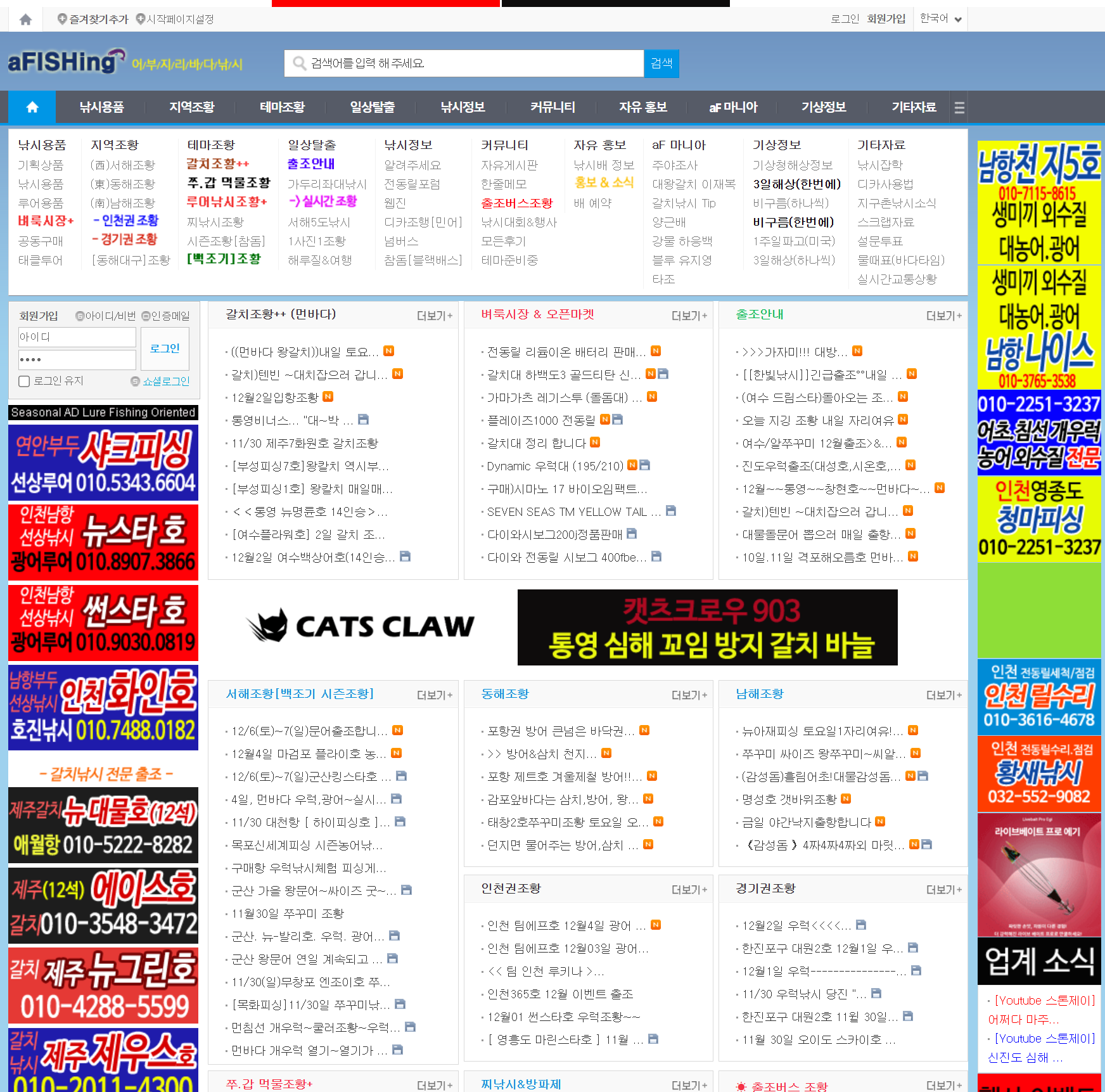Open 커뮤니티 in the navigation bar
Screen dimensions: 1105x1092
click(552, 107)
